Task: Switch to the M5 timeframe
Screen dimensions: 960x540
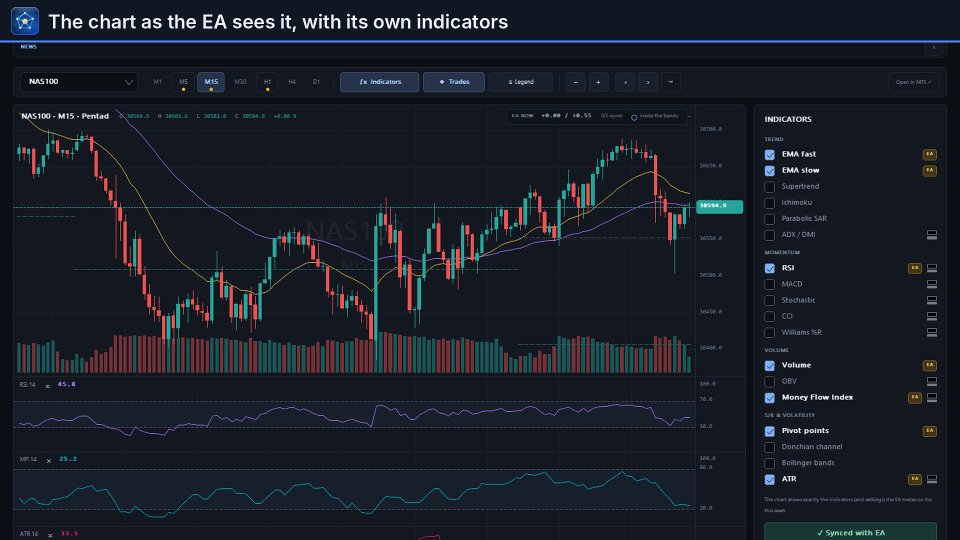Action: (x=183, y=82)
